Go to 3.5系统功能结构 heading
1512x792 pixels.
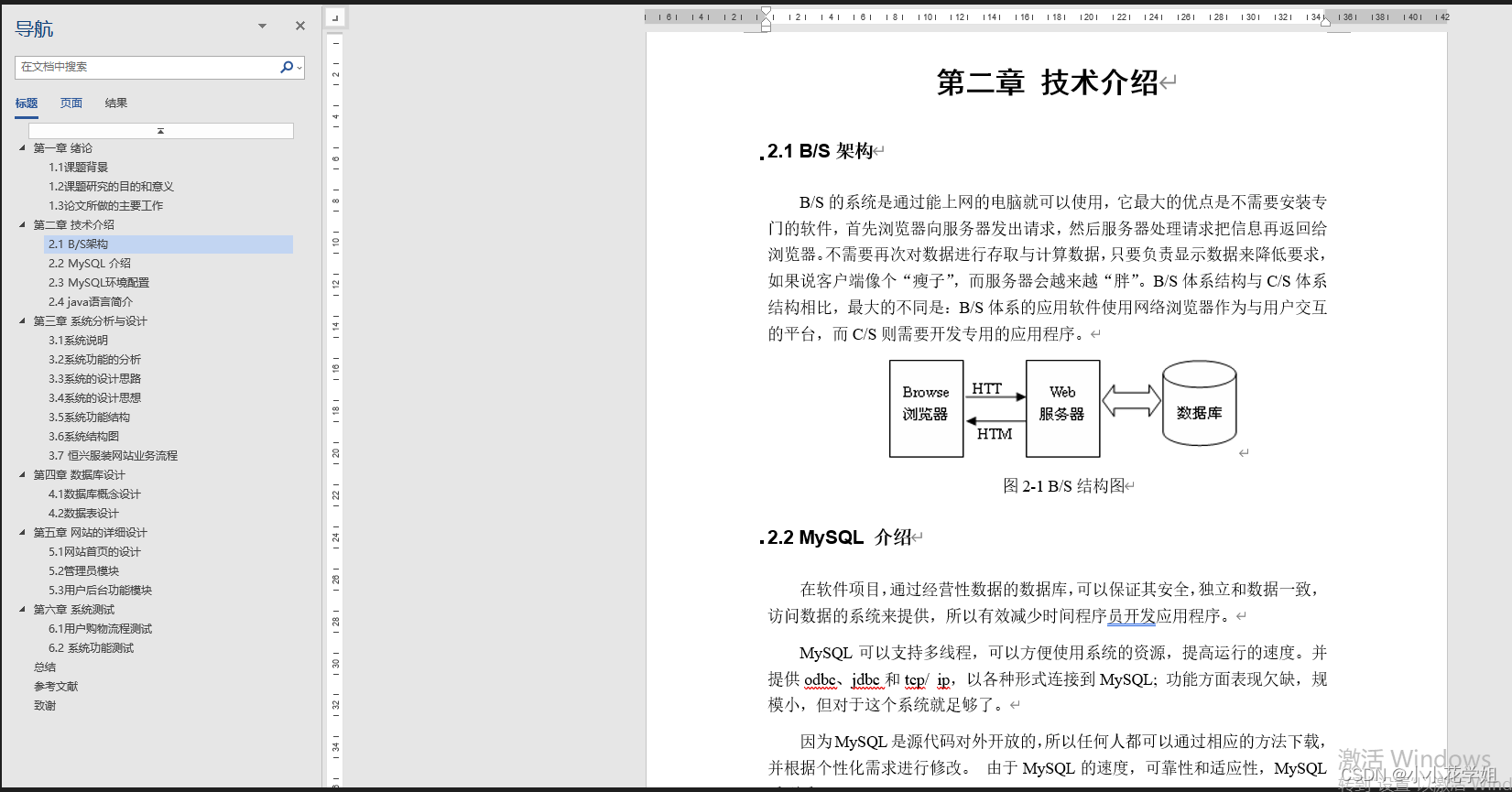pyautogui.click(x=90, y=418)
